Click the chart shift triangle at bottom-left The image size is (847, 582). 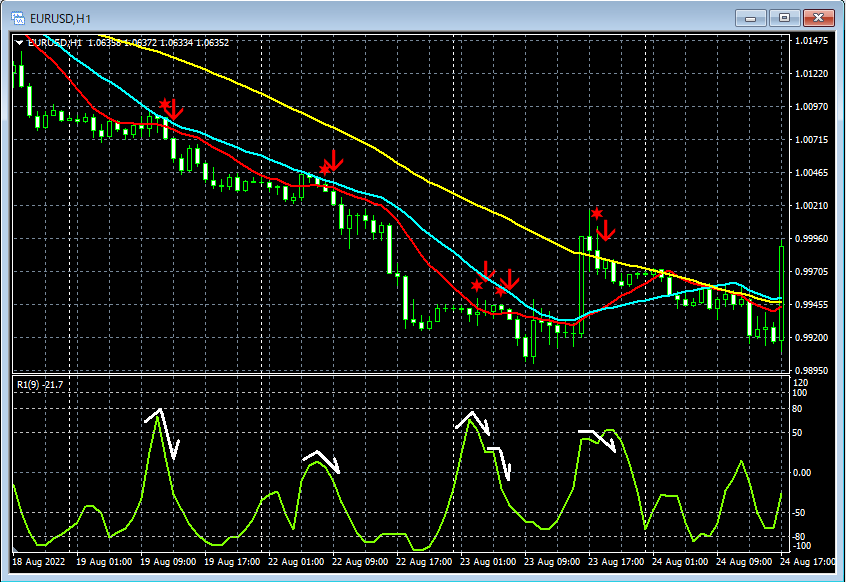[15, 549]
